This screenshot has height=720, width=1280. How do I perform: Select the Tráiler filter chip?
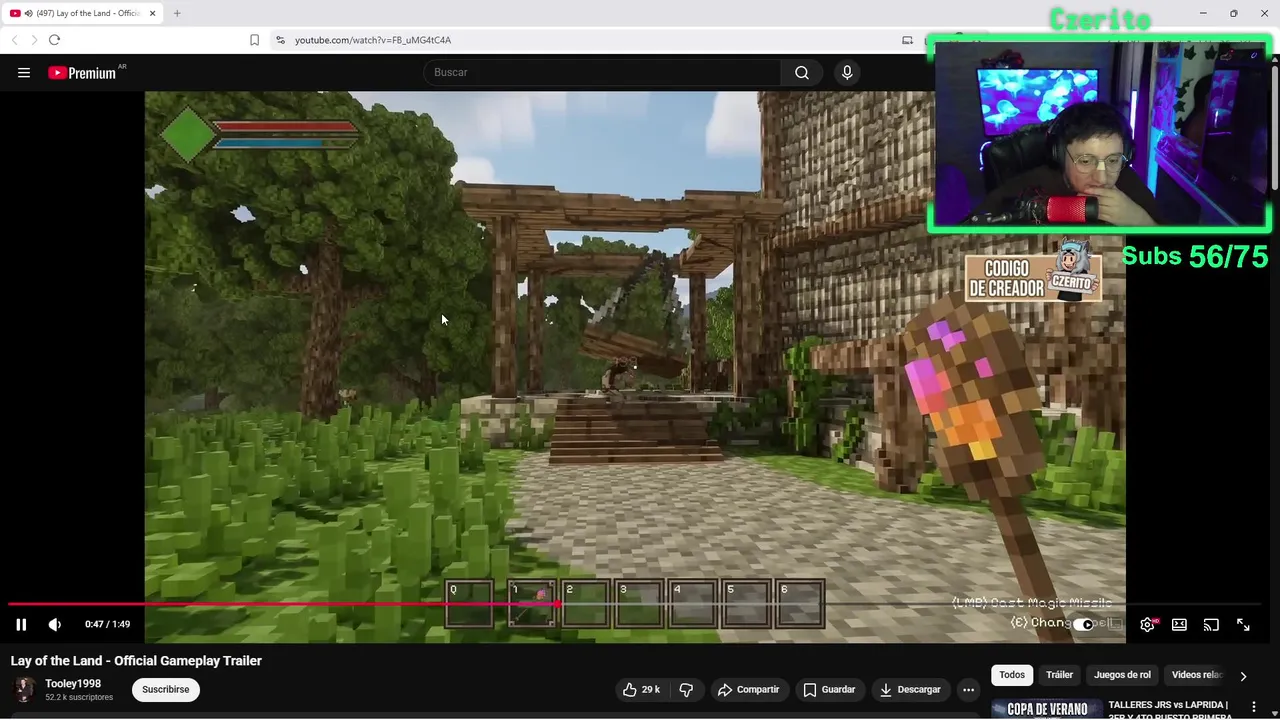coord(1059,675)
